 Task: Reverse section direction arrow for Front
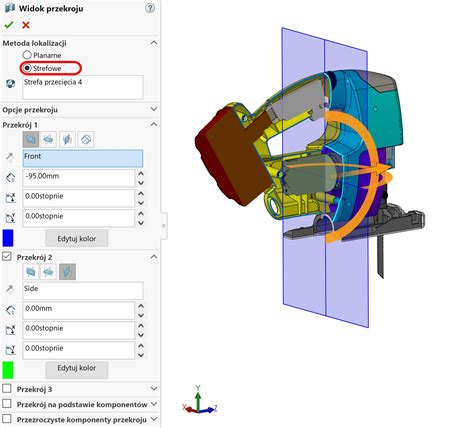coord(10,157)
